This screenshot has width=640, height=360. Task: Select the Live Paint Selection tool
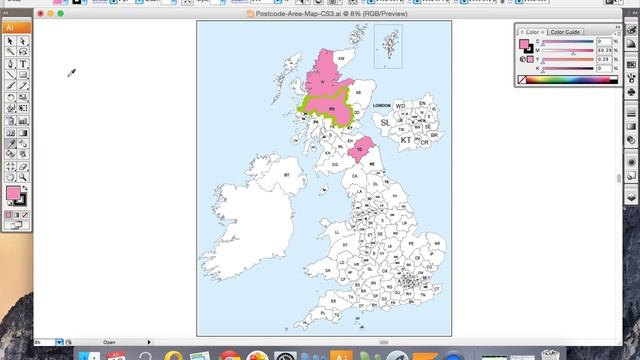point(23,154)
